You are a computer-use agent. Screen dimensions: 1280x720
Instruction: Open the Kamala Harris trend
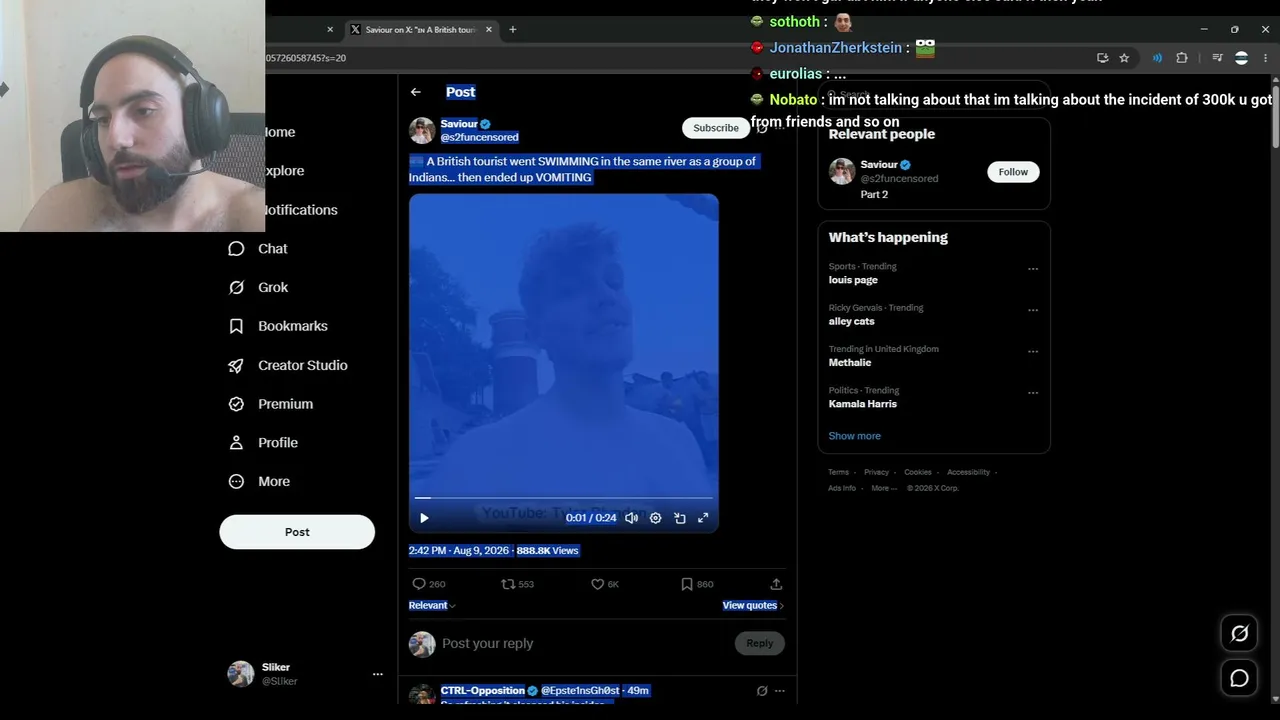[x=863, y=404]
